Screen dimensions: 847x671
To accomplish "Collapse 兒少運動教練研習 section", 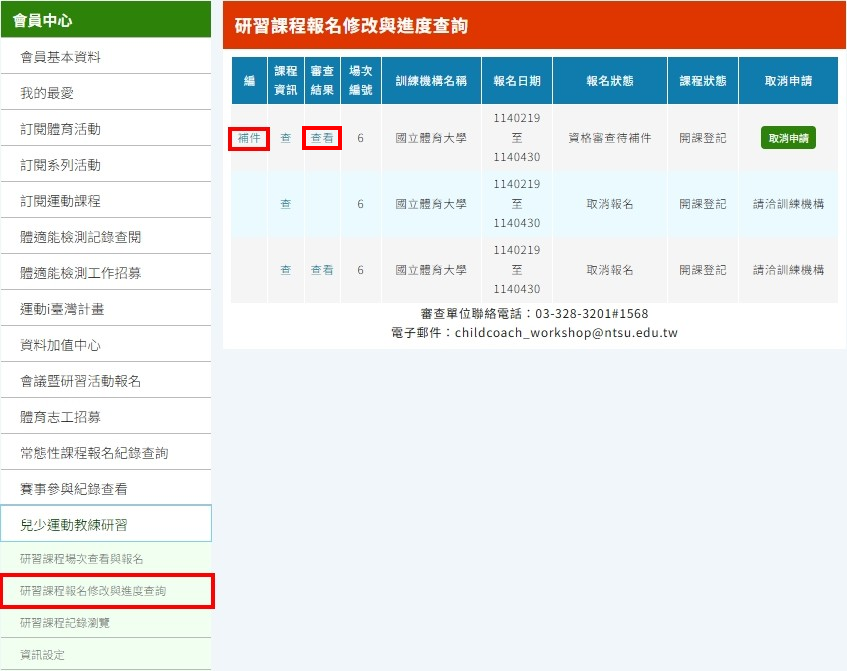I will [106, 524].
